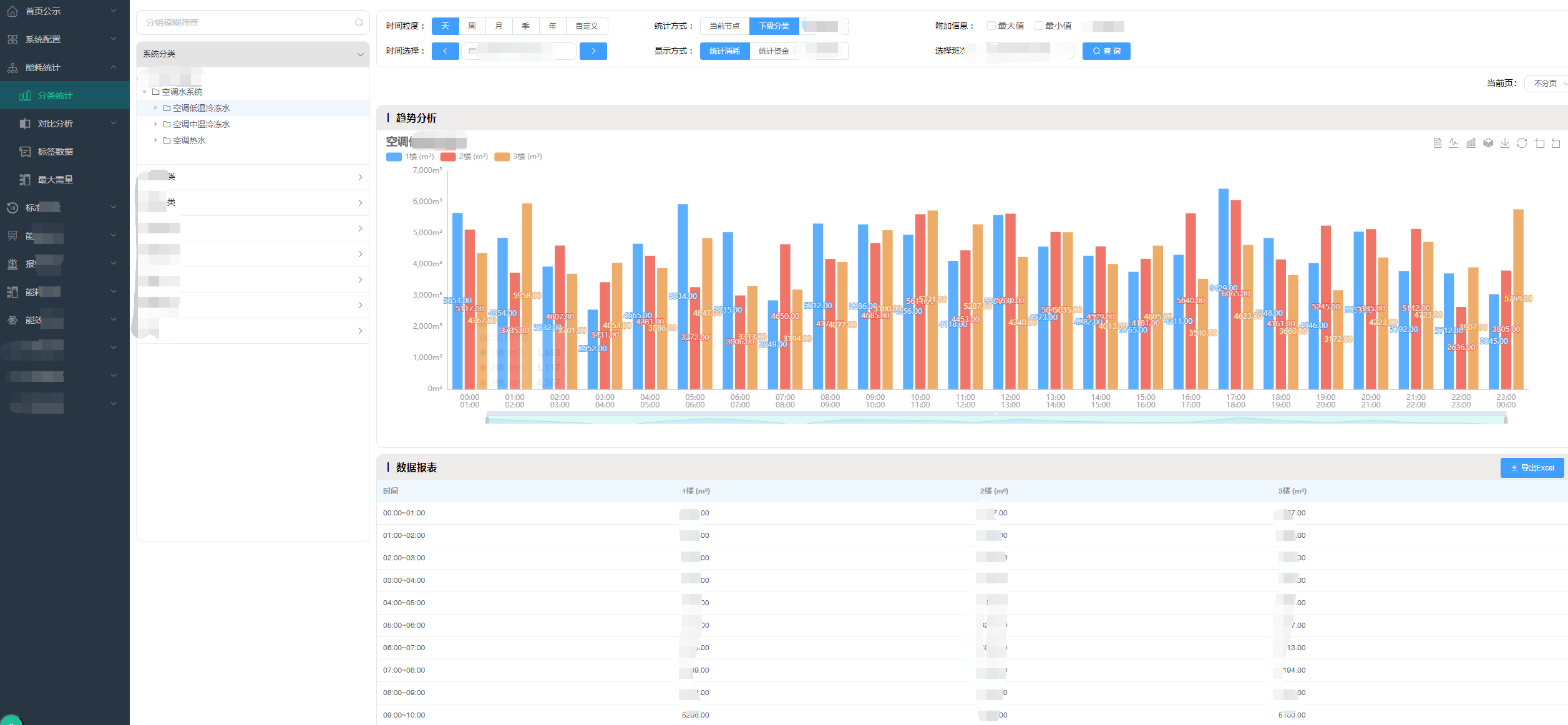The width and height of the screenshot is (1568, 725).
Task: Click 标签数据 tag icon
Action: click(x=25, y=152)
